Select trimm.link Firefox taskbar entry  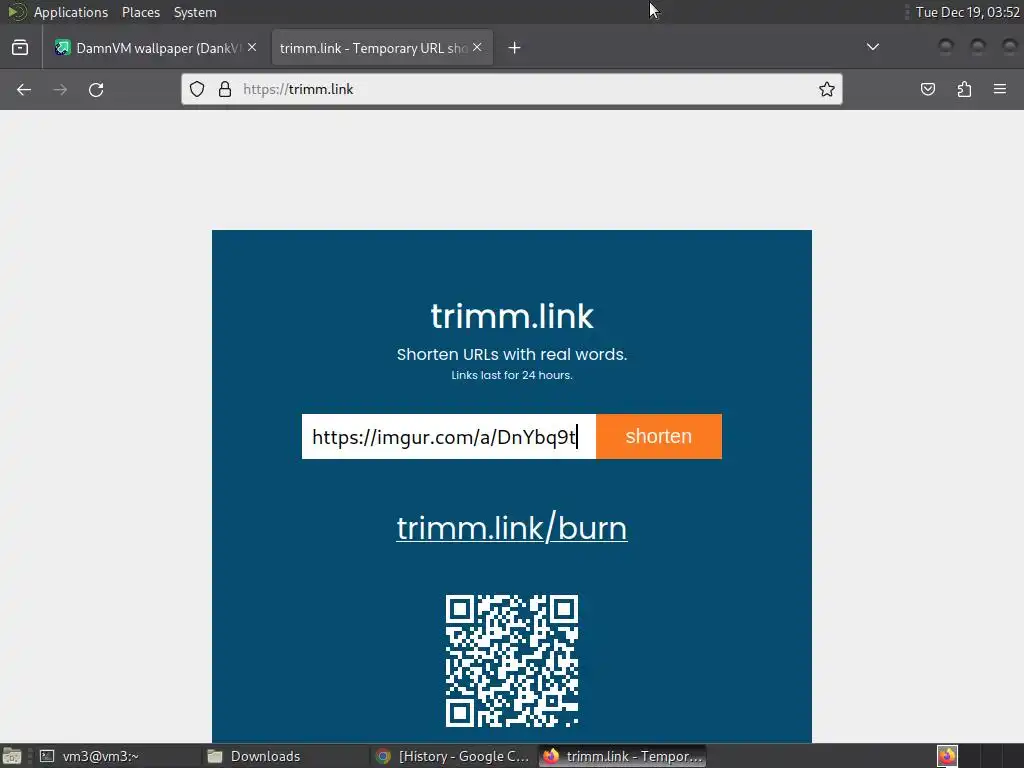[x=622, y=756]
